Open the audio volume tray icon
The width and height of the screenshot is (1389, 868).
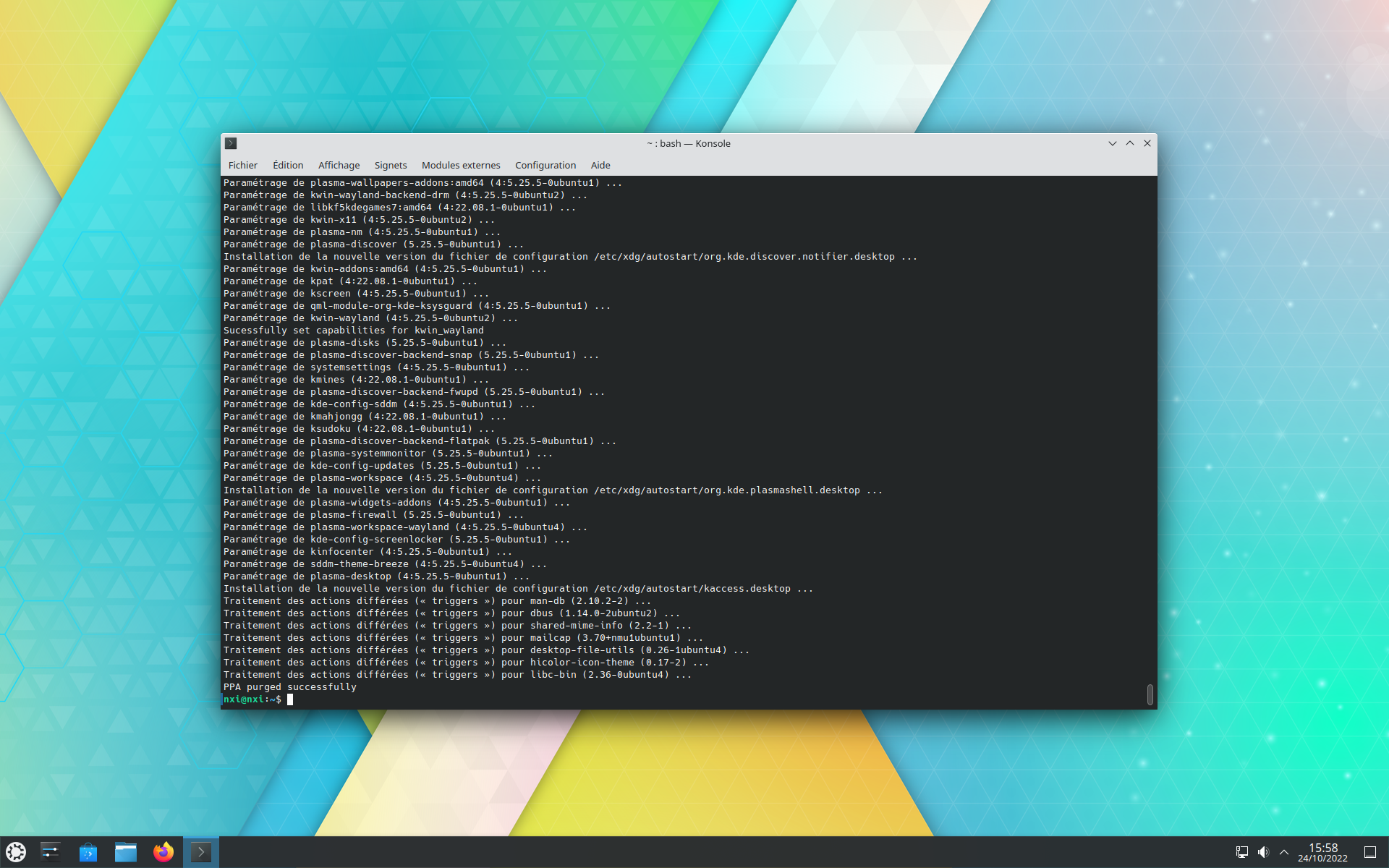(1263, 852)
